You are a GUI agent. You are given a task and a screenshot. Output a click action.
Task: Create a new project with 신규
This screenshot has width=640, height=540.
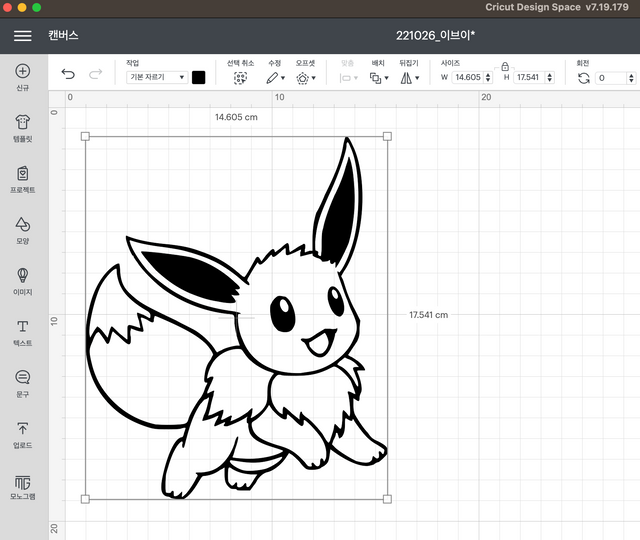[x=22, y=77]
